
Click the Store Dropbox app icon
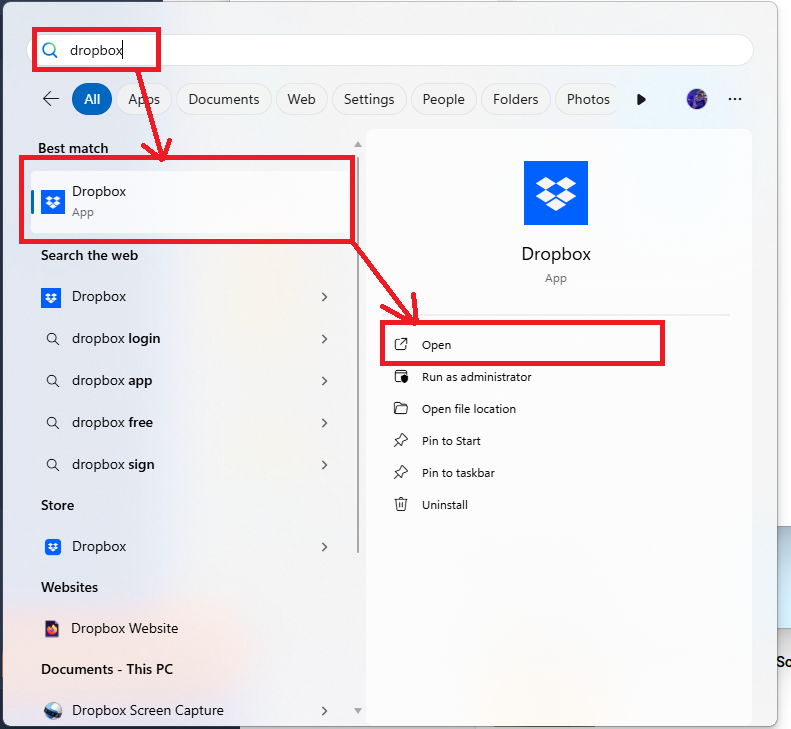(x=53, y=547)
